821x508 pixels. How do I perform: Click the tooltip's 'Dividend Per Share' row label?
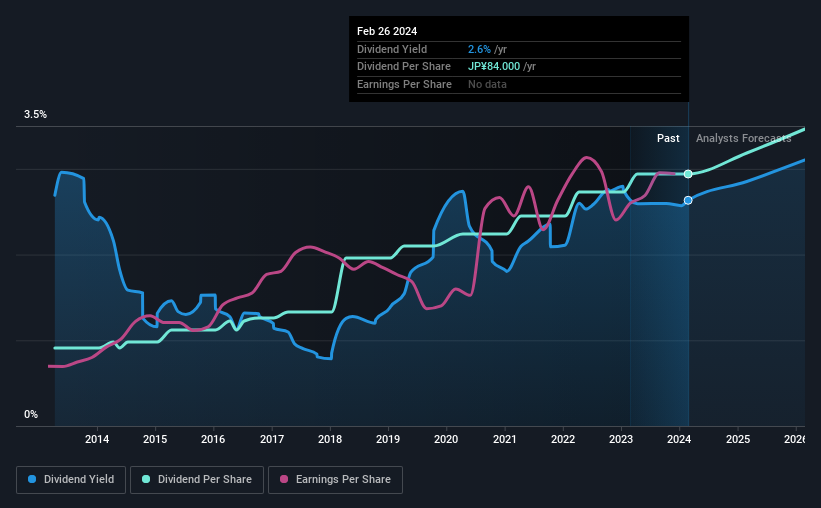tap(404, 67)
